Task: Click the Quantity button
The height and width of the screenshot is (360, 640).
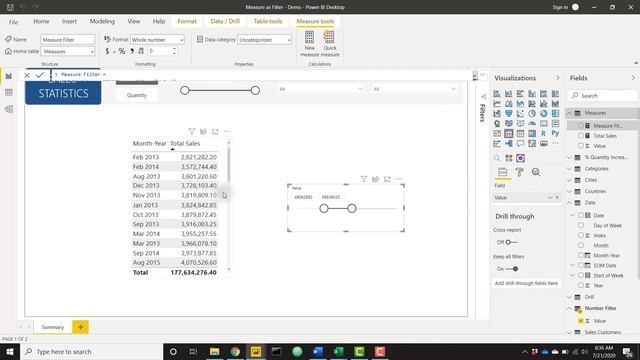Action: [137, 95]
